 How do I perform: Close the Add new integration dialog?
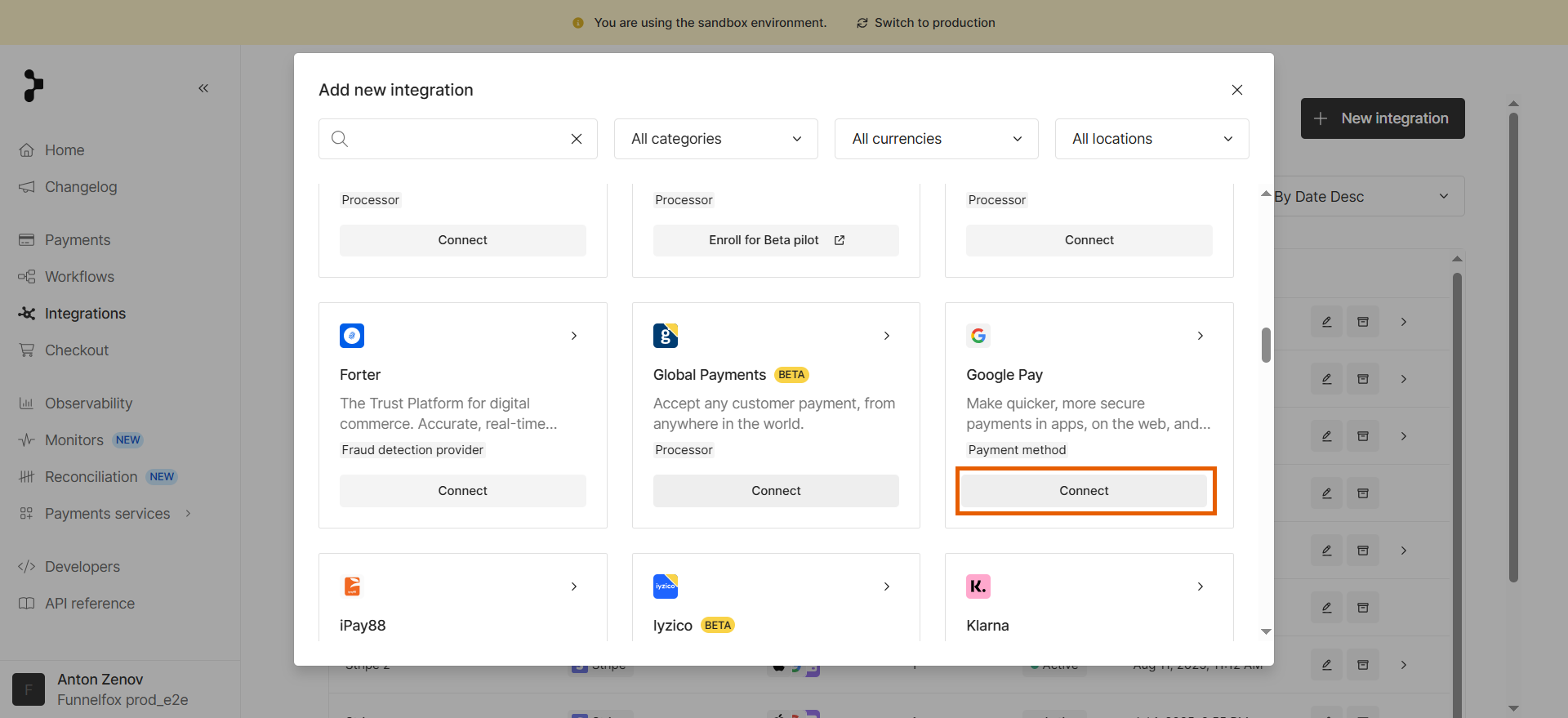(x=1237, y=90)
